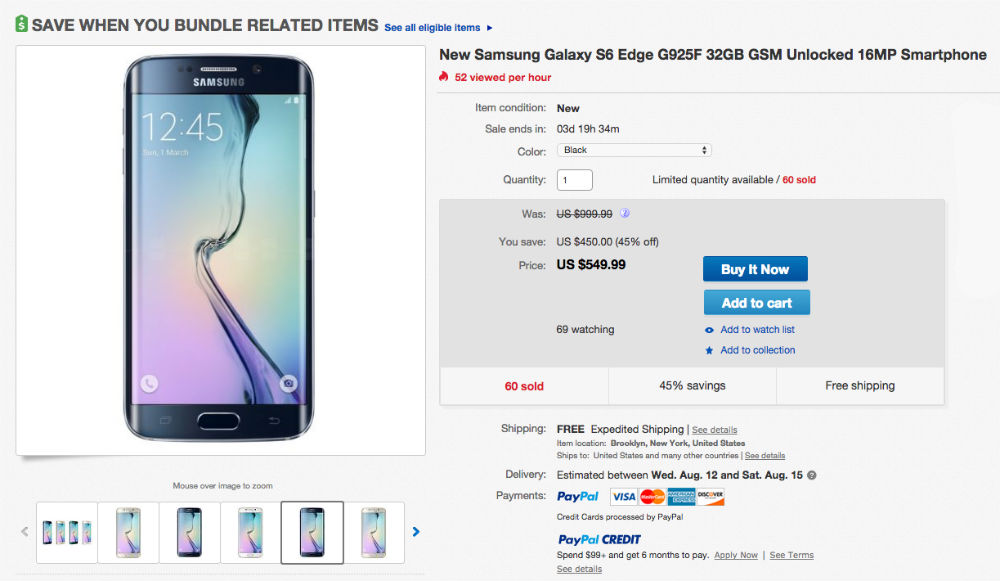The height and width of the screenshot is (581, 1000).
Task: Click the eye icon beside Add to watch list
Action: pos(709,329)
